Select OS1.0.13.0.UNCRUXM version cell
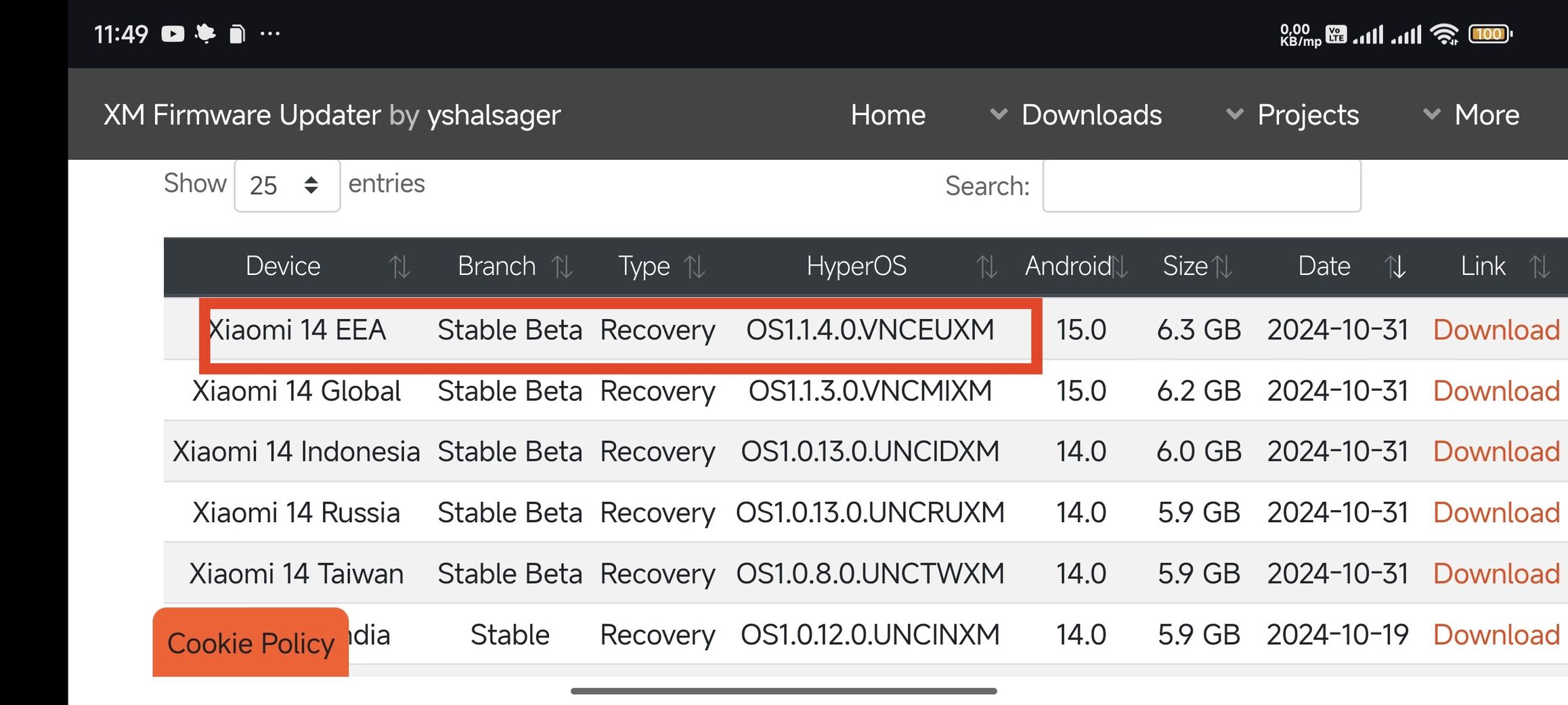The width and height of the screenshot is (1568, 705). [870, 513]
